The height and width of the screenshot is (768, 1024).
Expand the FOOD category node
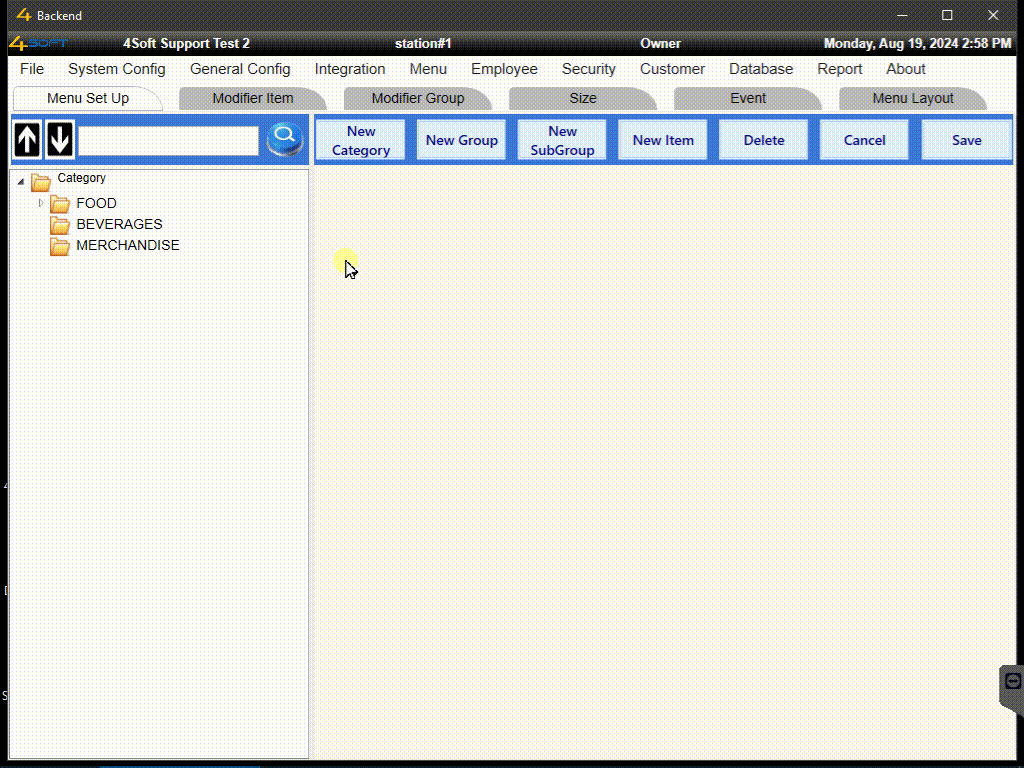click(41, 203)
